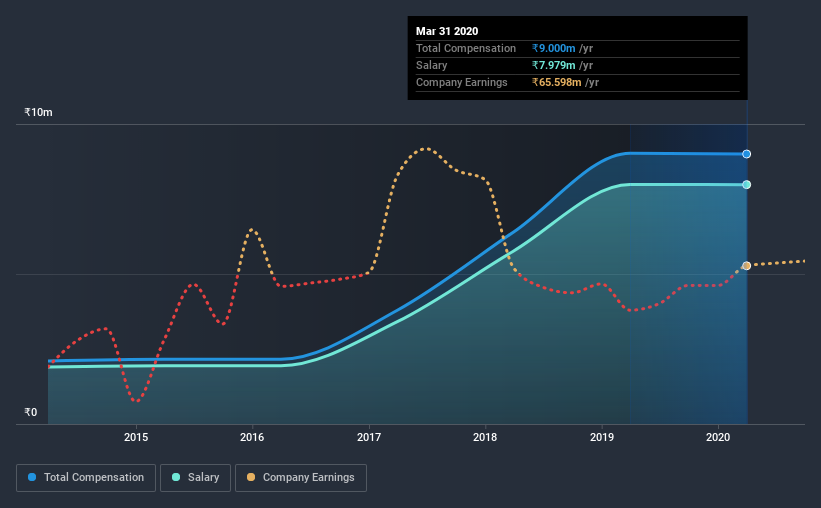
Task: Click the ₹9.000m total compensation value
Action: (553, 48)
